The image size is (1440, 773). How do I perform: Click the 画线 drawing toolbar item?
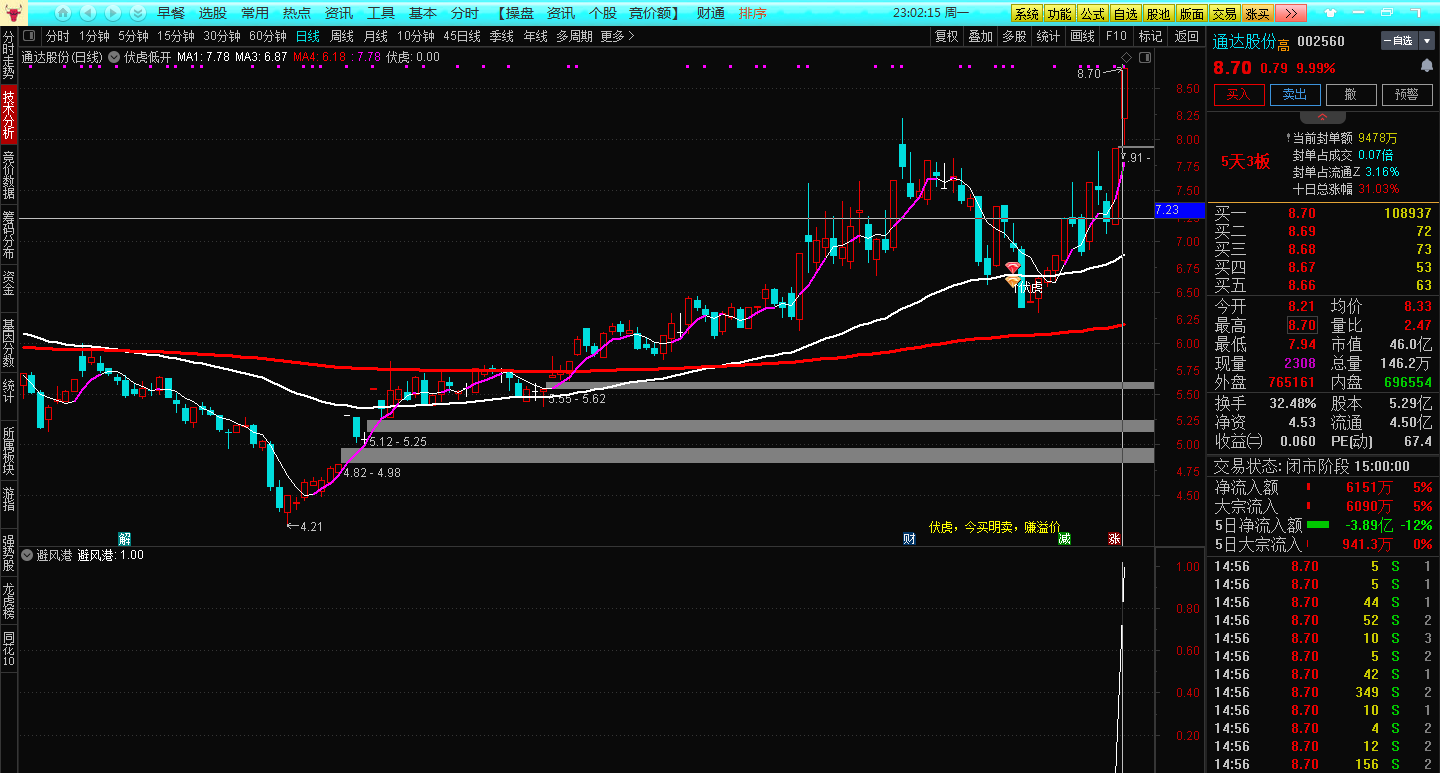(x=1082, y=36)
